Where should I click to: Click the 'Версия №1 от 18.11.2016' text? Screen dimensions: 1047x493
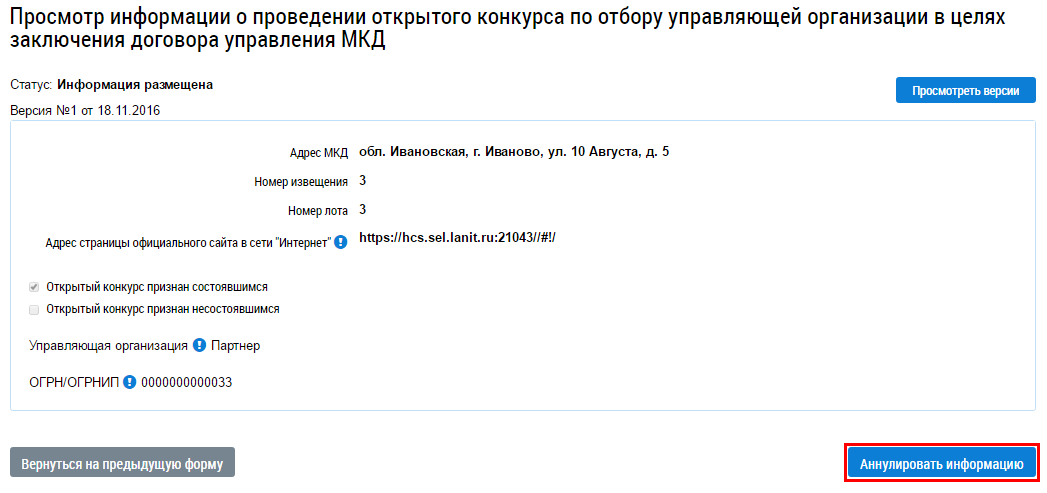(85, 110)
